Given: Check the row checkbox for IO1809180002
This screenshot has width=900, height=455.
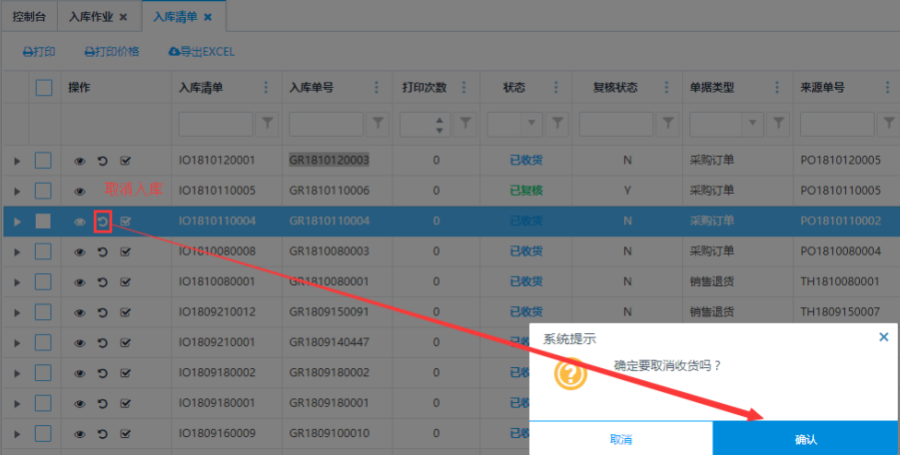Looking at the screenshot, I should (x=43, y=372).
